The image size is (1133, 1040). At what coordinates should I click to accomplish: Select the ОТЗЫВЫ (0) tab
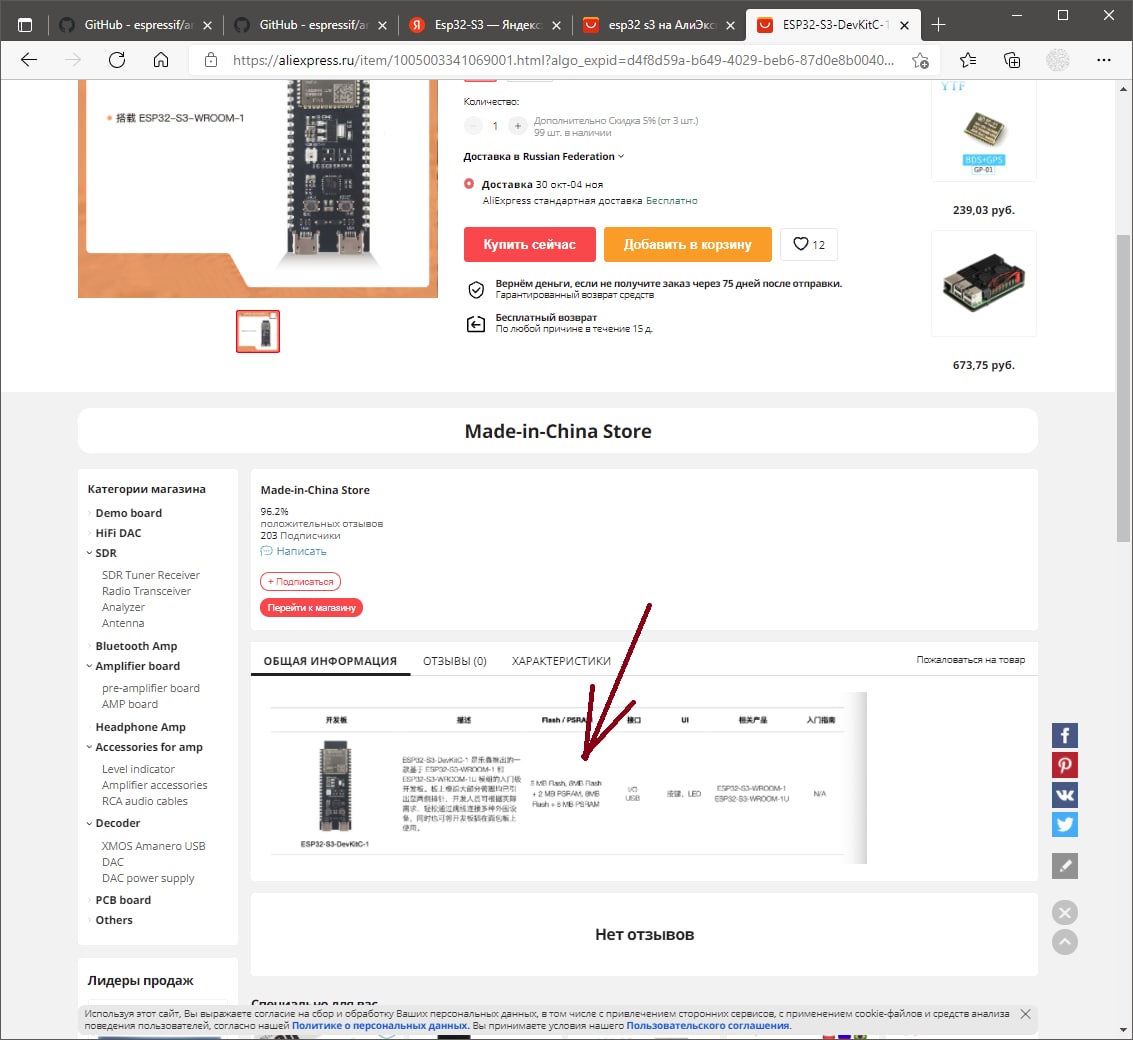[x=455, y=661]
